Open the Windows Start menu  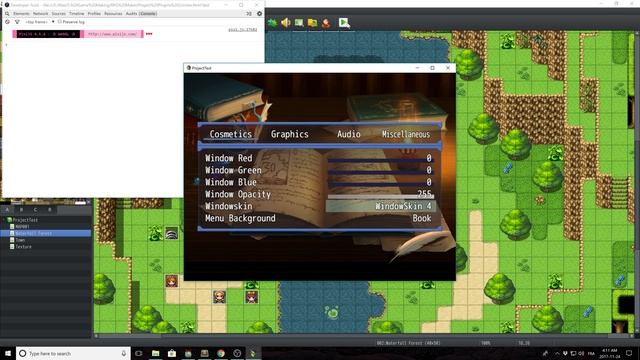click(x=8, y=353)
